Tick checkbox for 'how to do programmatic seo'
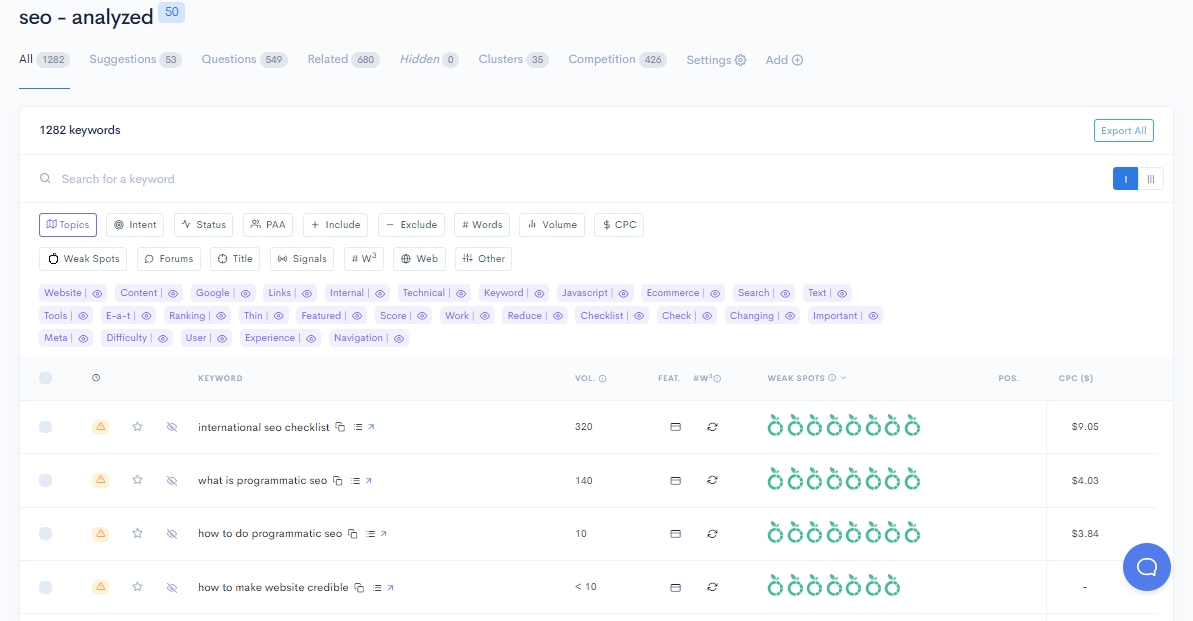The image size is (1193, 621). click(46, 533)
